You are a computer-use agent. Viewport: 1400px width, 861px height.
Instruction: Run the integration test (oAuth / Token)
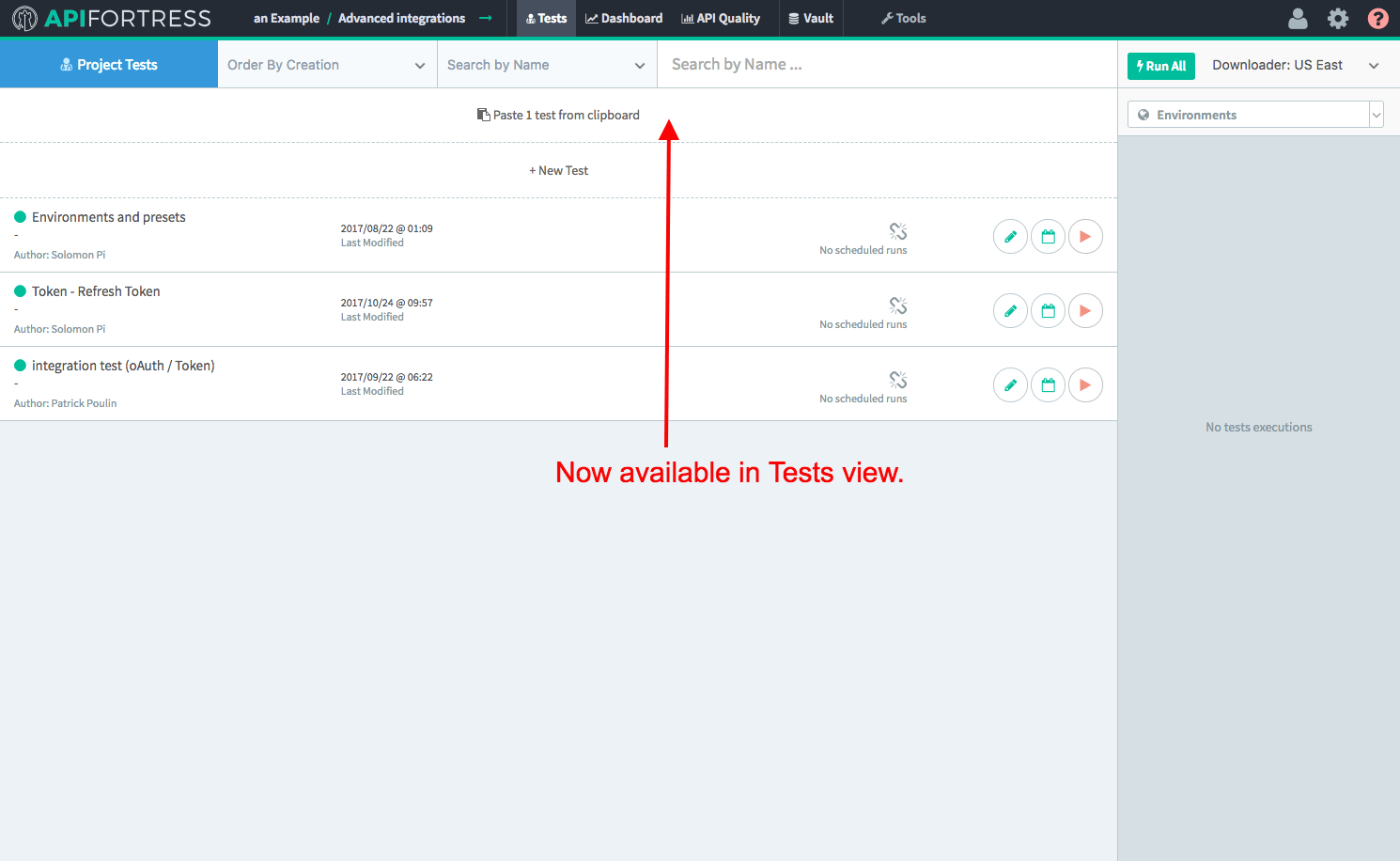click(1085, 385)
